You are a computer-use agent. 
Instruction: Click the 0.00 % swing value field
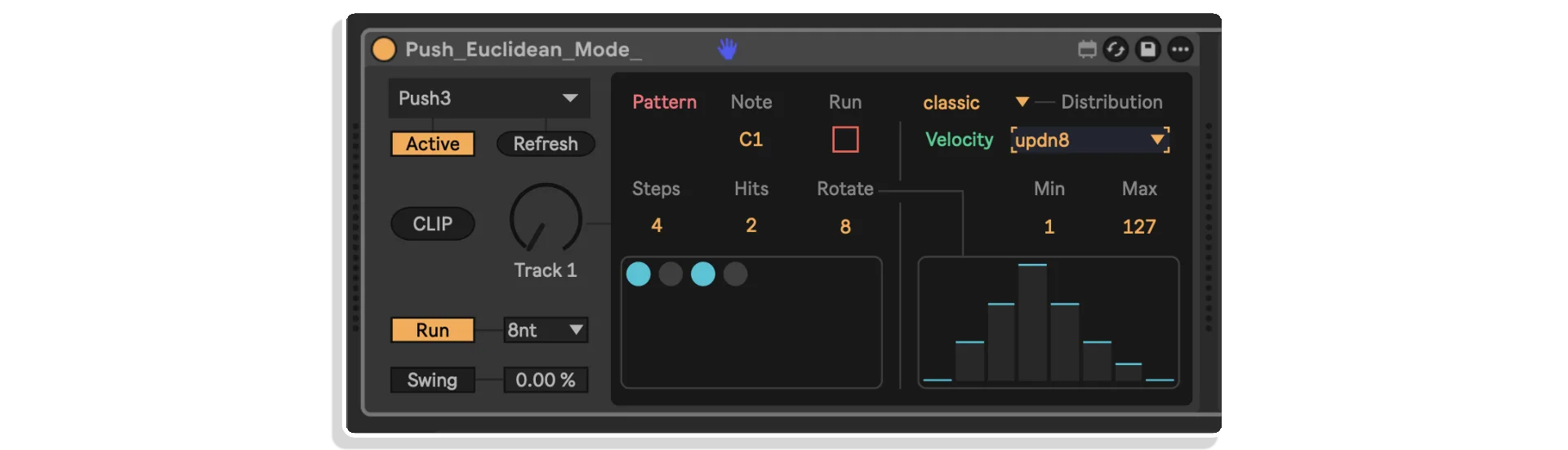tap(546, 380)
